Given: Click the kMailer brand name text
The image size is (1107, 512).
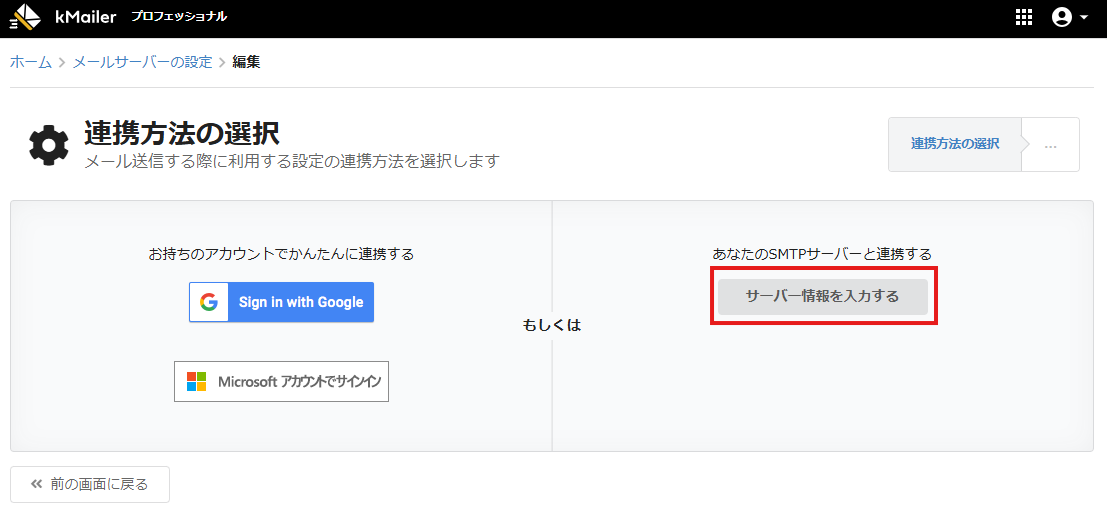Looking at the screenshot, I should click(86, 17).
